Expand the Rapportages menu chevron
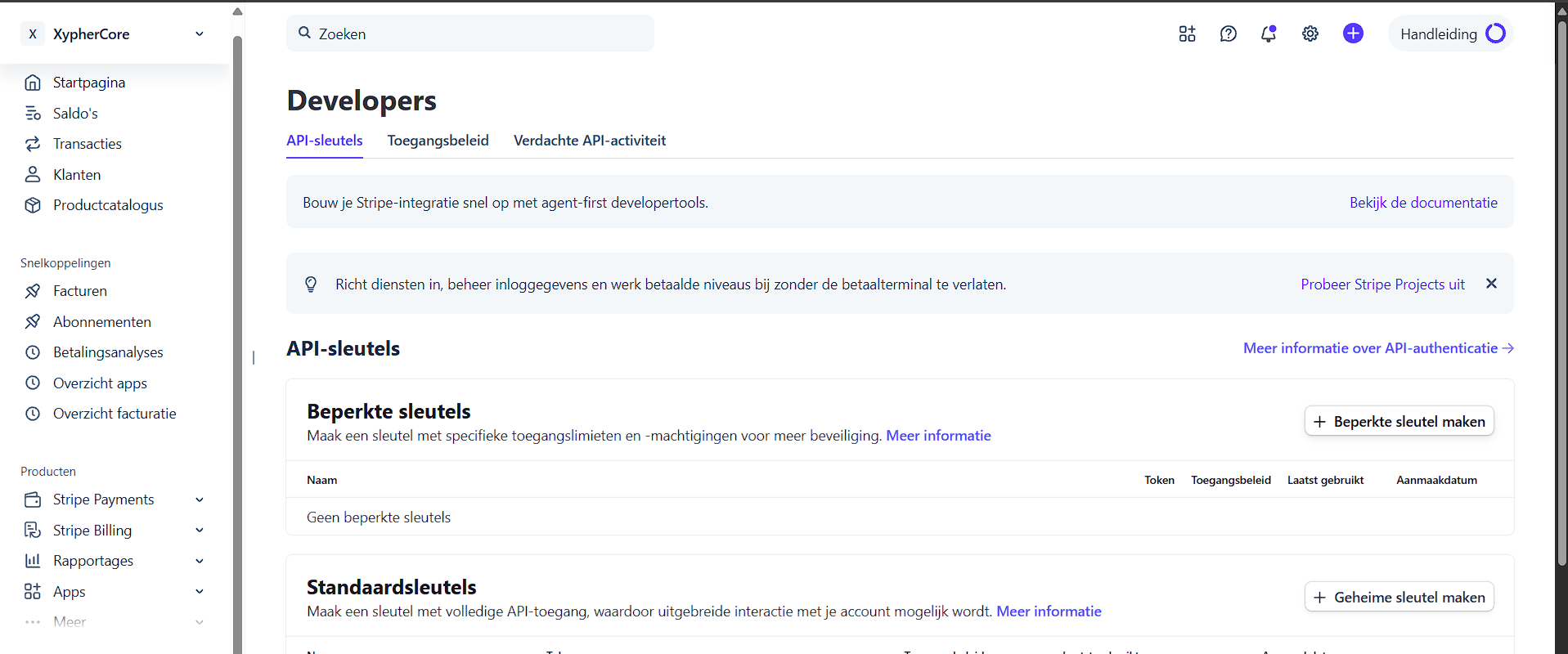This screenshot has height=654, width=1568. [x=200, y=561]
